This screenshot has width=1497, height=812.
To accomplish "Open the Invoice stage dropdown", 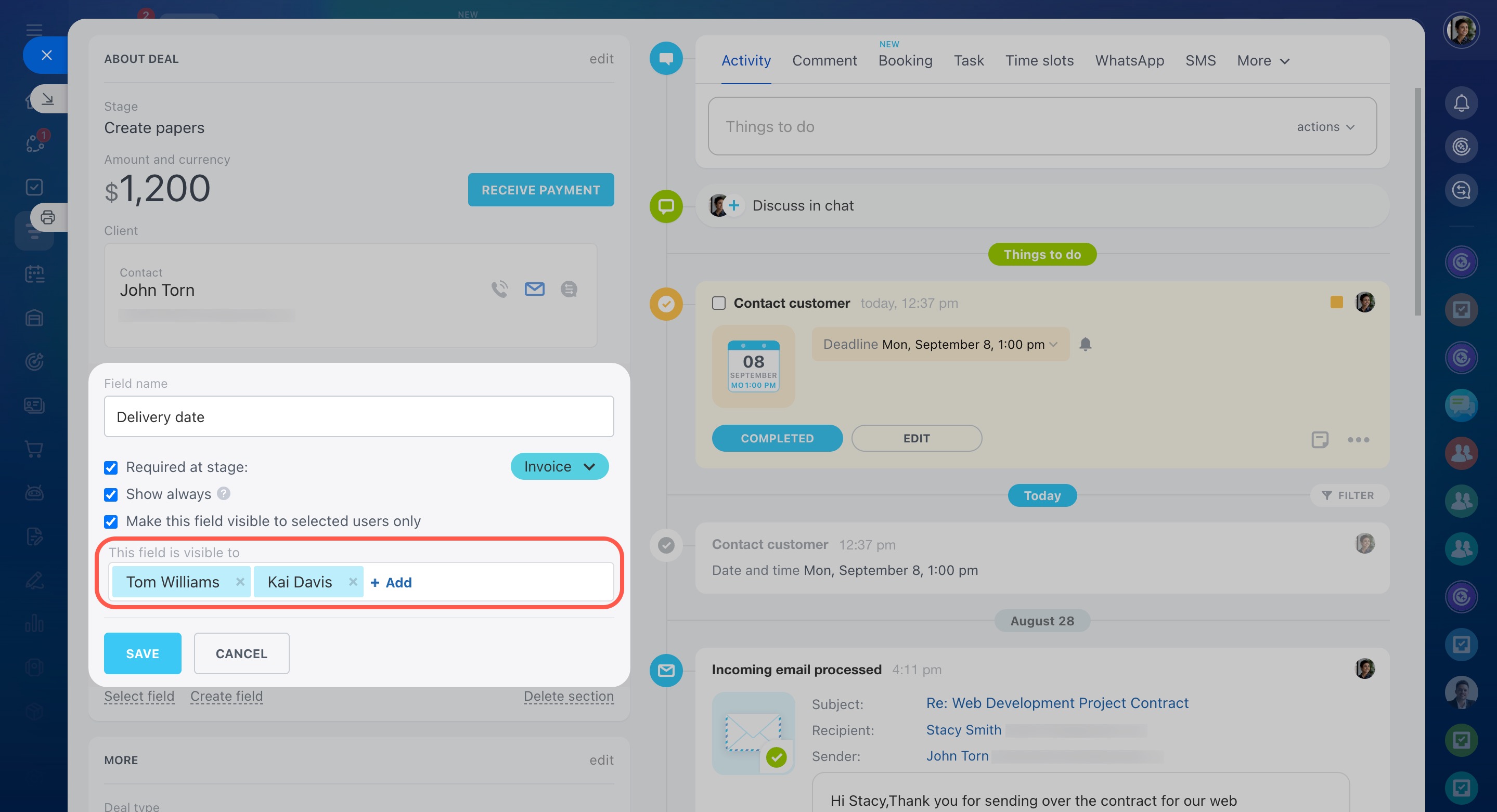I will pos(559,466).
